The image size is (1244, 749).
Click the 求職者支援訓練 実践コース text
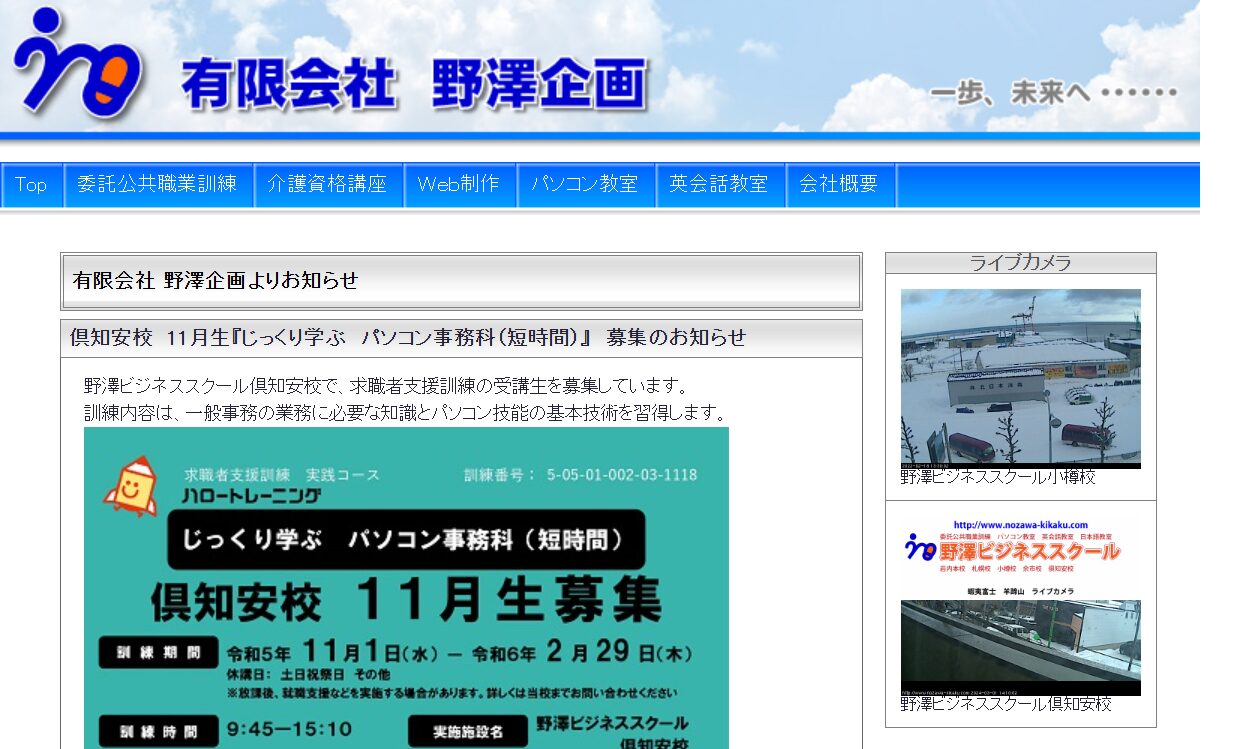point(283,475)
